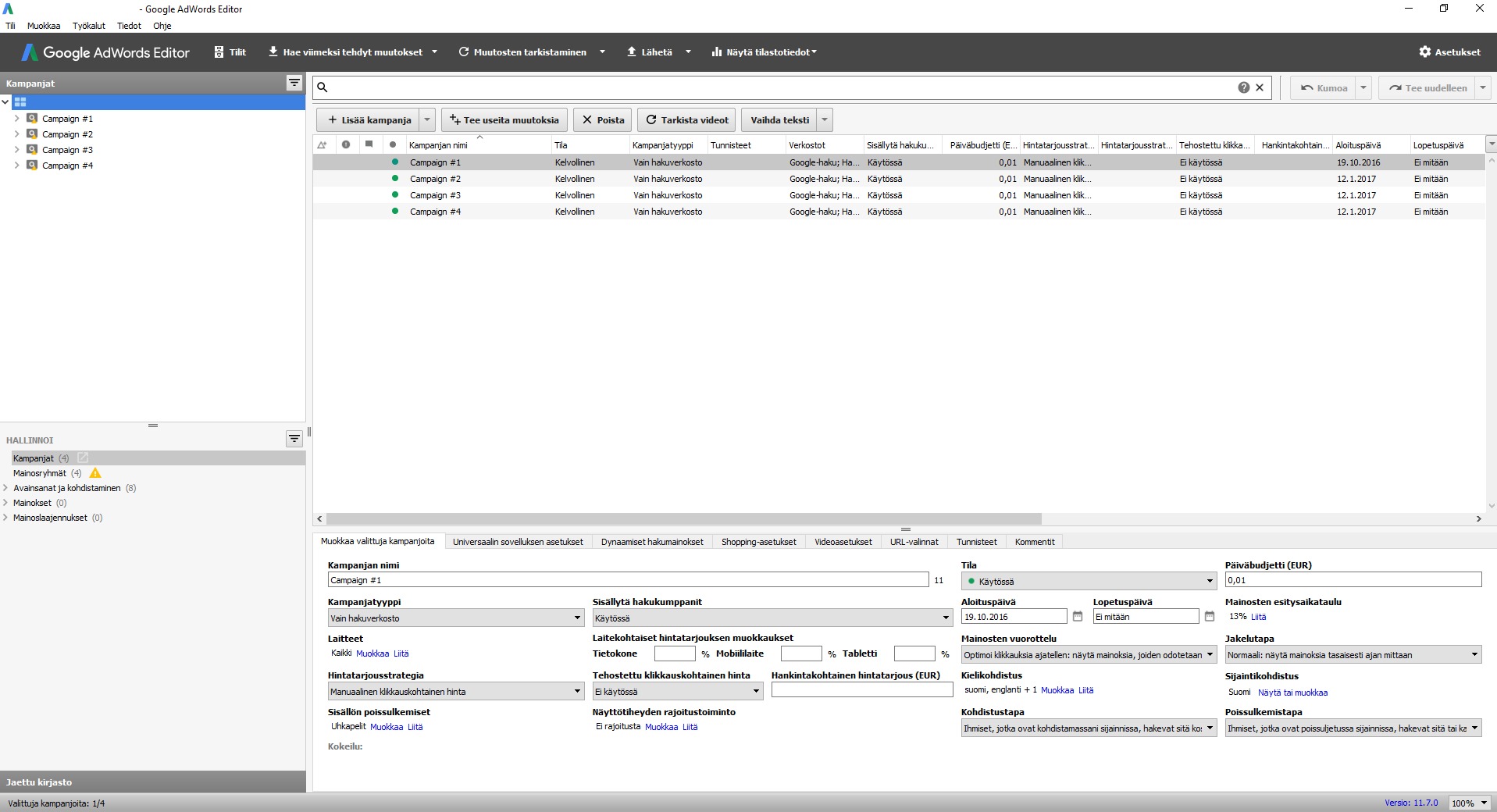Collapse the account root tree node
The image size is (1497, 812).
coord(5,102)
